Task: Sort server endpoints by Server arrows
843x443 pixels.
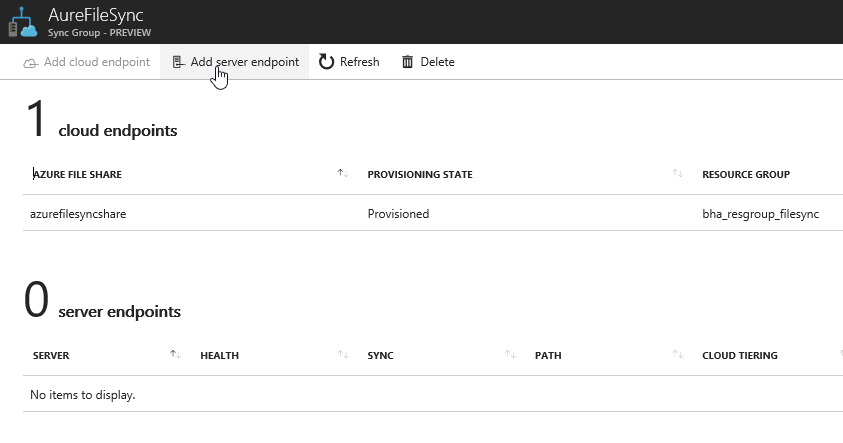Action: [175, 354]
